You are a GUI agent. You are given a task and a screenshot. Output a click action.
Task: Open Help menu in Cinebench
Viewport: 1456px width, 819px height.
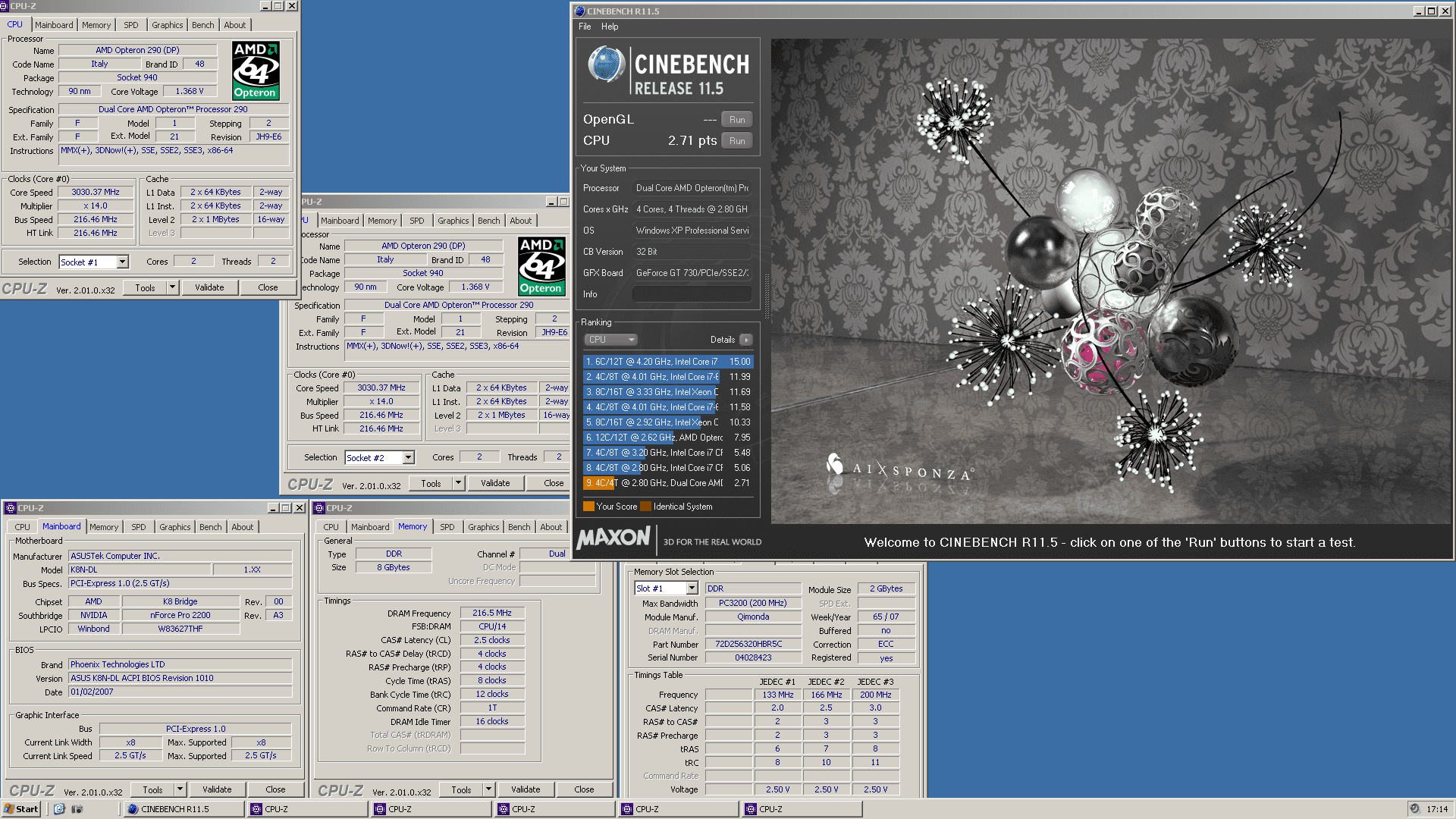click(x=610, y=27)
